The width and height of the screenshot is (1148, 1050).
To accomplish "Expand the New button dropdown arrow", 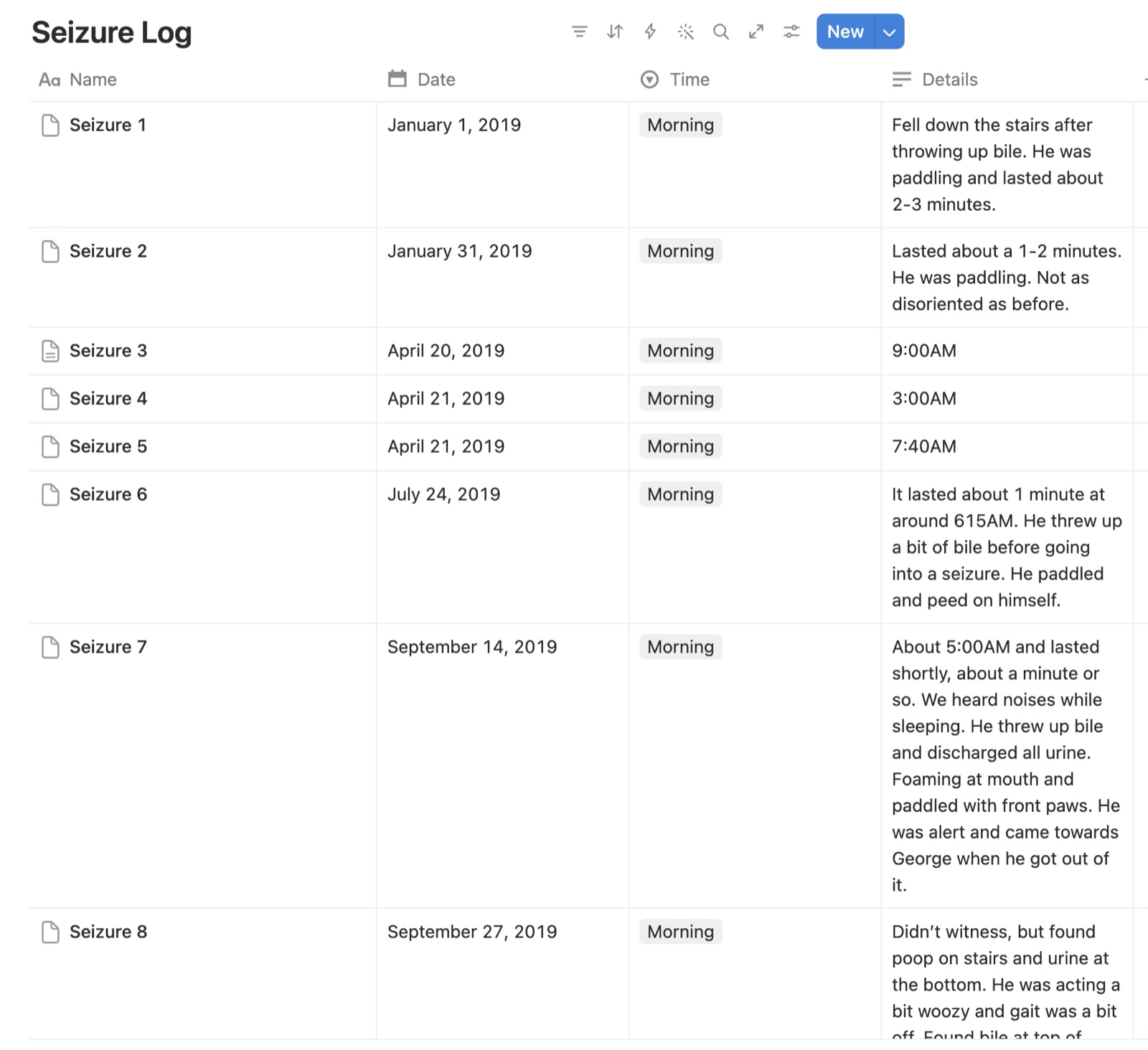I will click(890, 32).
